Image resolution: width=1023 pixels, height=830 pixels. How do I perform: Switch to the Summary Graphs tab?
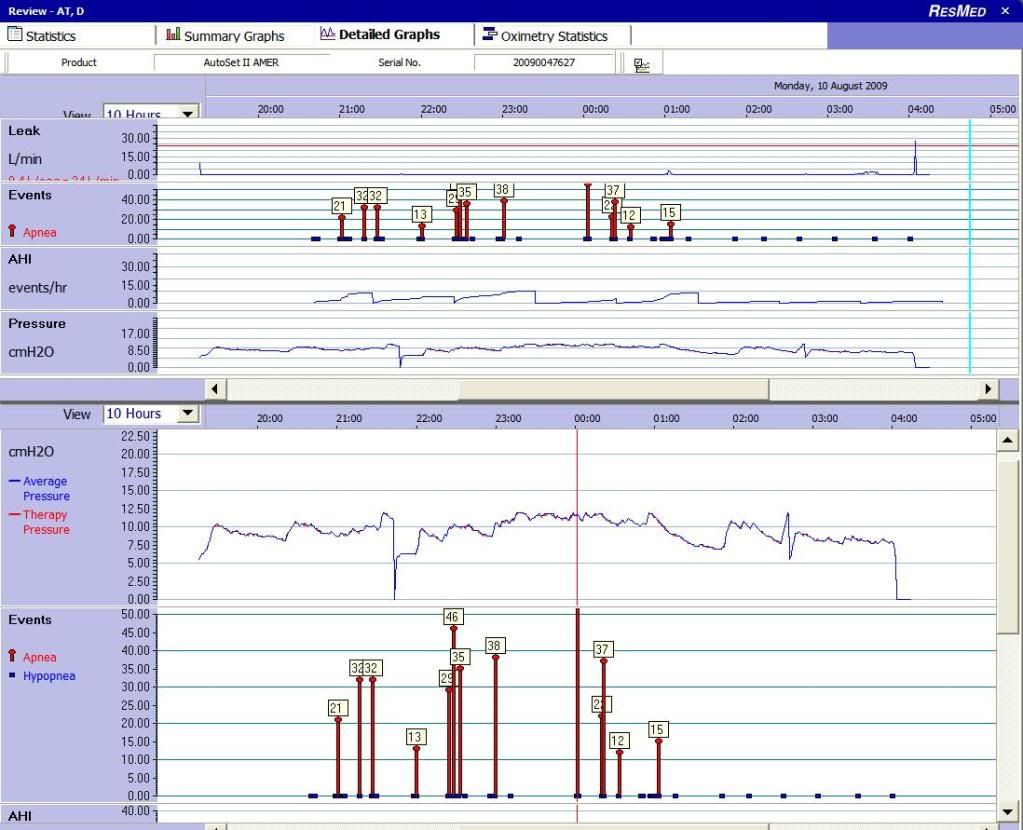(225, 35)
